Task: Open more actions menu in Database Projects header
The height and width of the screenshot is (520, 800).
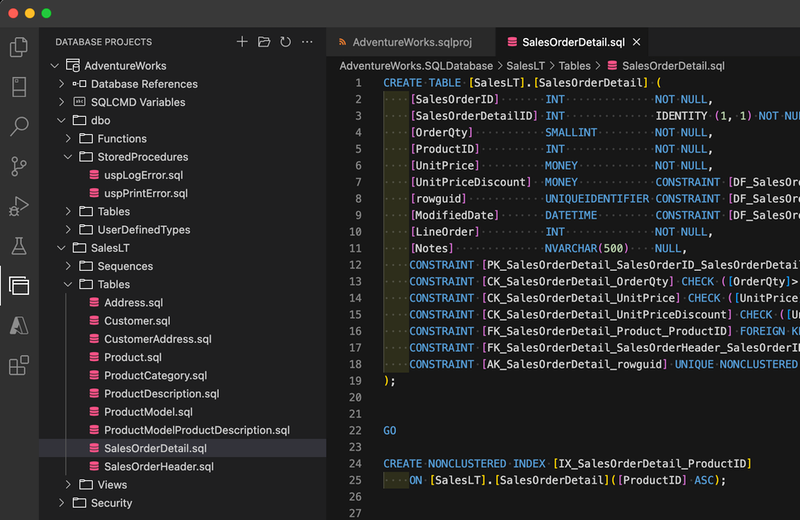Action: pos(308,42)
